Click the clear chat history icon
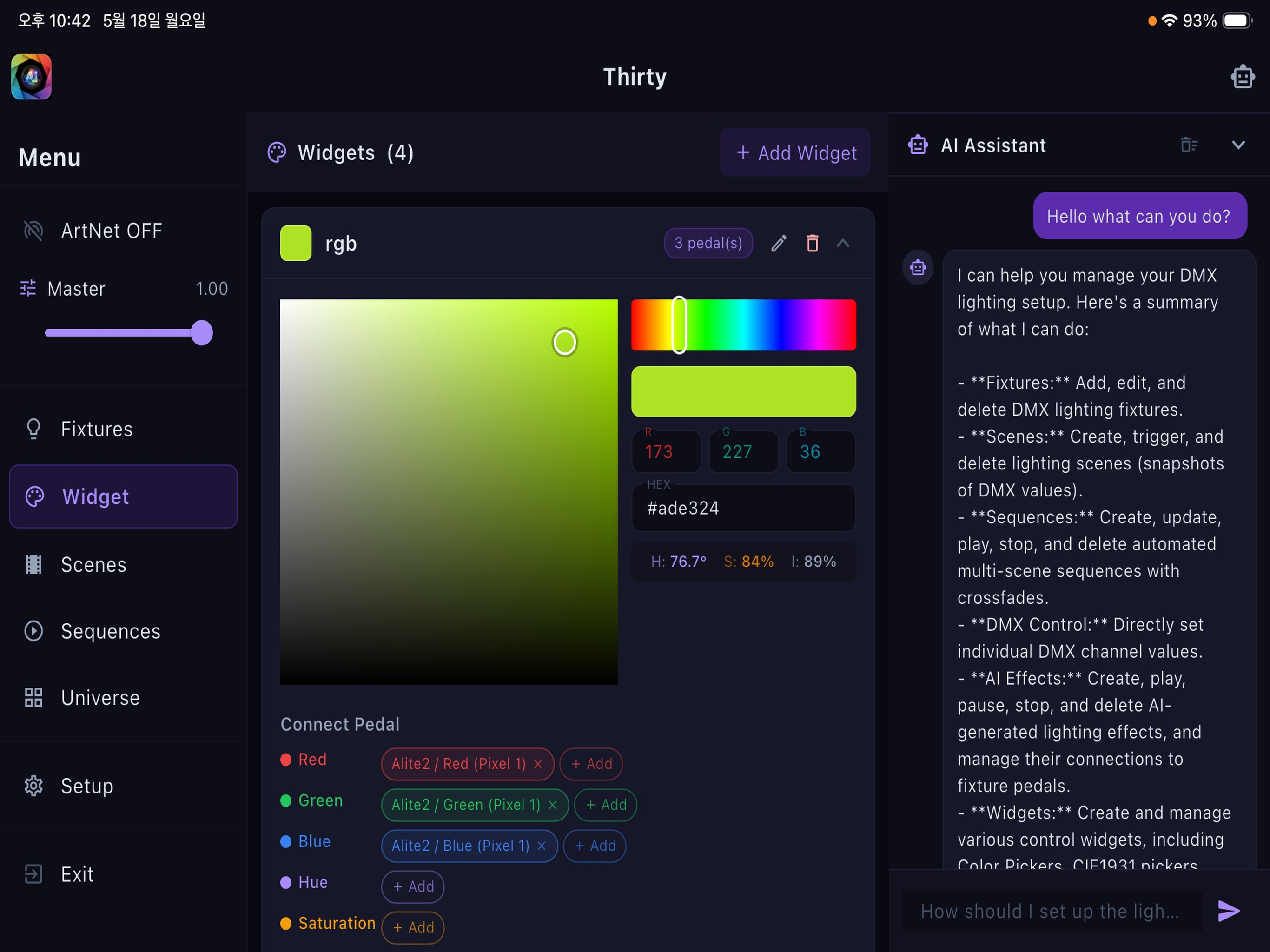 pos(1189,145)
